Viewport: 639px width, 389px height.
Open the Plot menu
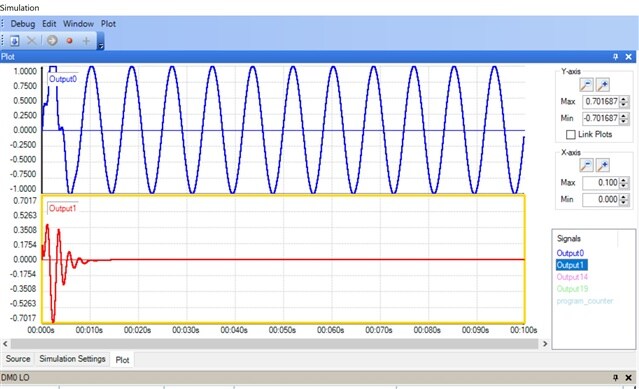(x=108, y=24)
